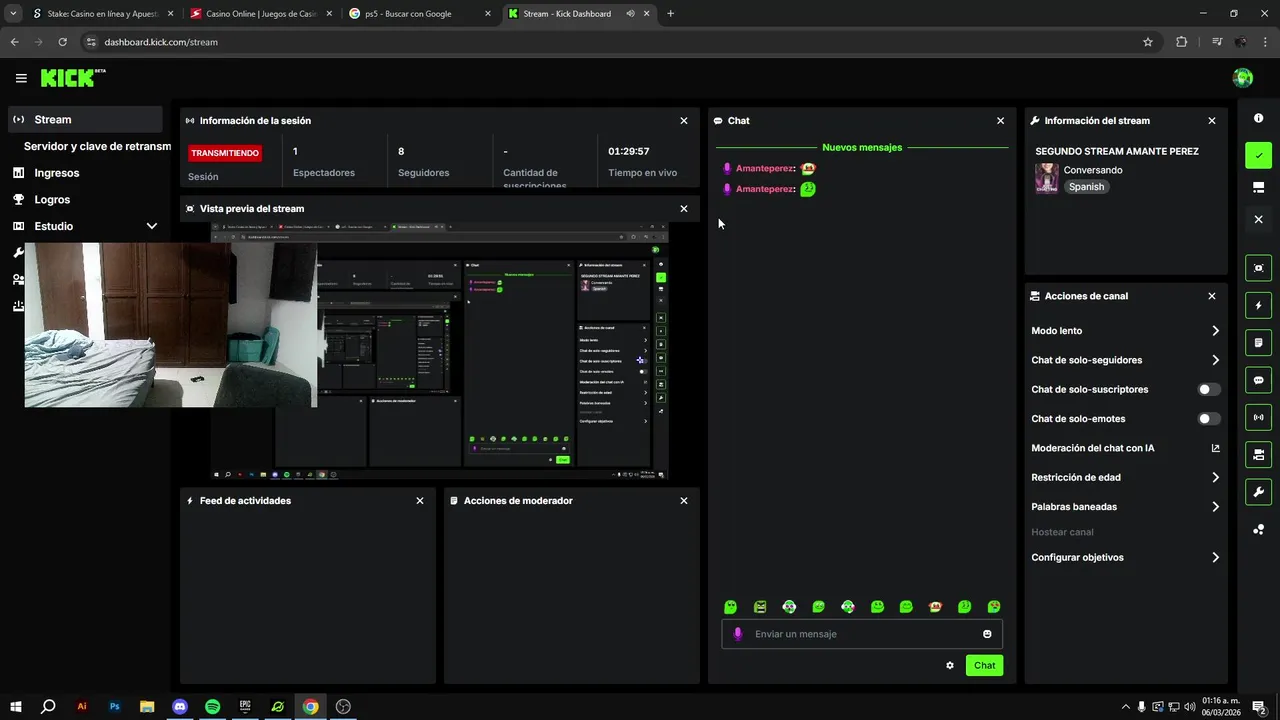1280x720 pixels.
Task: Open a new browser tab
Action: point(670,14)
